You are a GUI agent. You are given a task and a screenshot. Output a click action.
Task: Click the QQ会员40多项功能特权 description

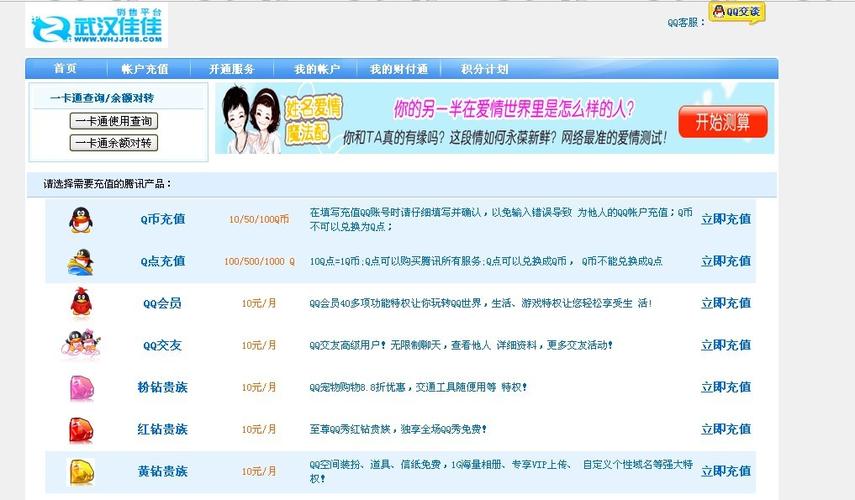click(480, 303)
